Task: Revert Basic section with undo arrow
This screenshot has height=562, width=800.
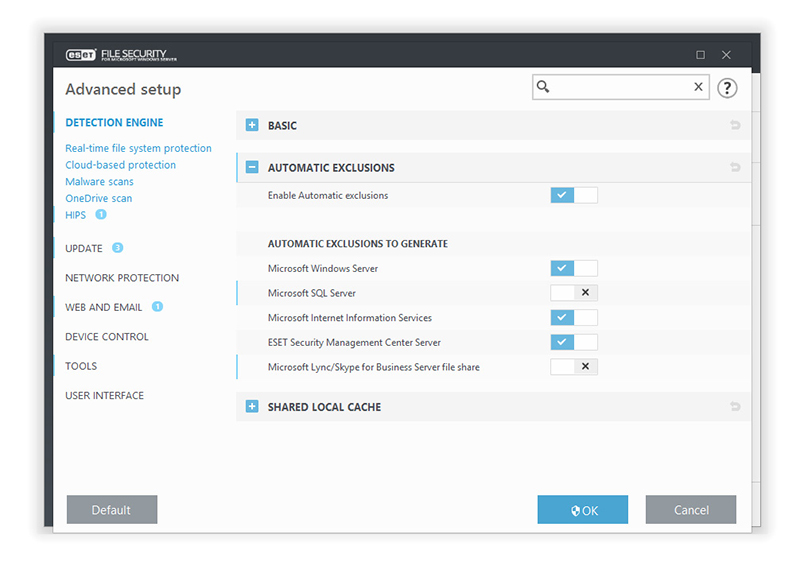Action: click(735, 126)
